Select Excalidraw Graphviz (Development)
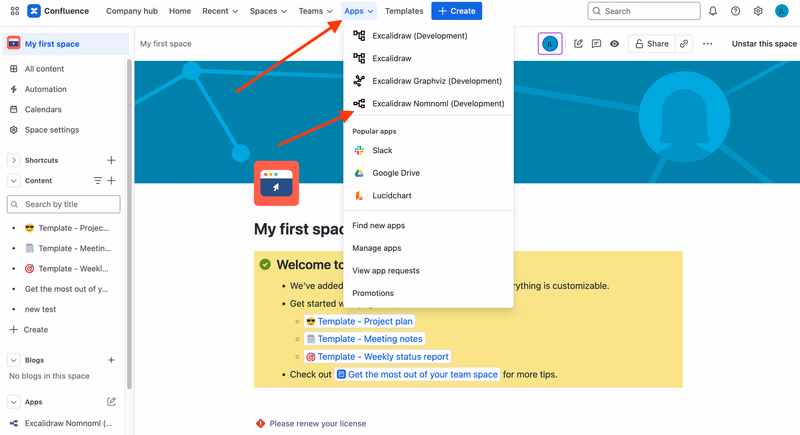 tap(429, 81)
